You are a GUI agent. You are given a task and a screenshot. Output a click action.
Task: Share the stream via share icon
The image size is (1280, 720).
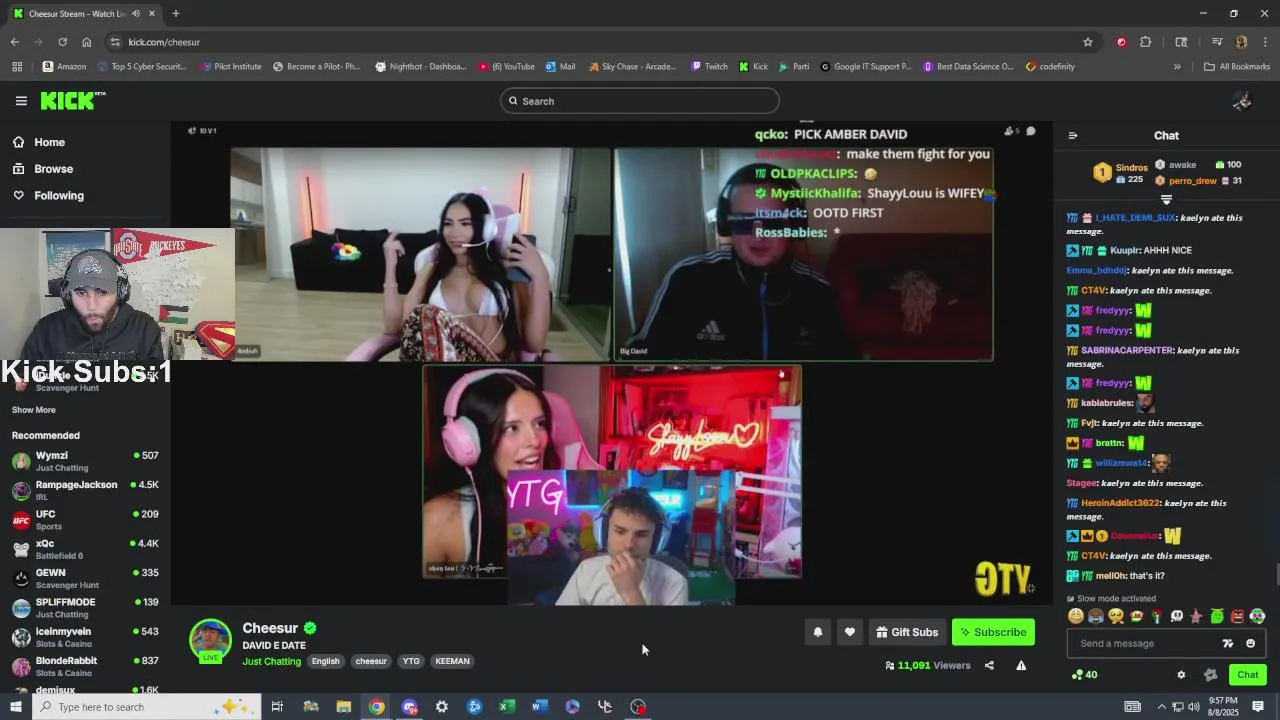pos(989,666)
